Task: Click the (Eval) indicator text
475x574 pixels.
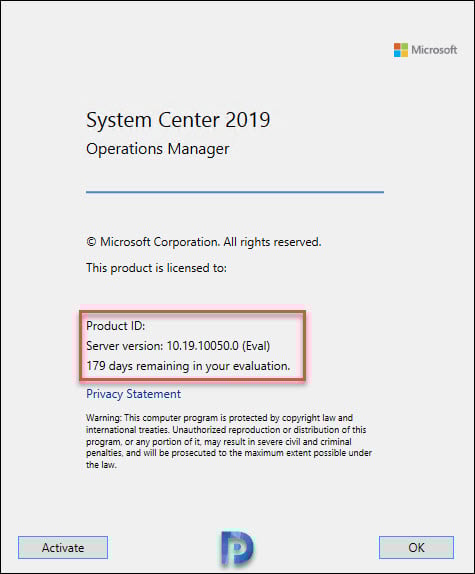Action: pyautogui.click(x=256, y=346)
